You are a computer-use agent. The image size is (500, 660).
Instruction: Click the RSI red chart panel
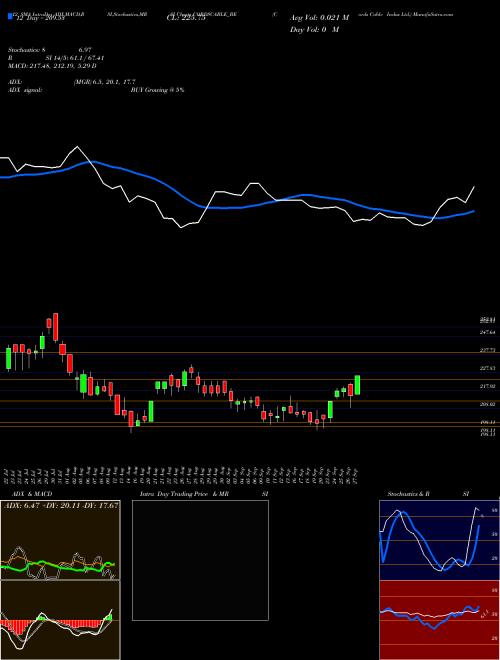coord(439,620)
